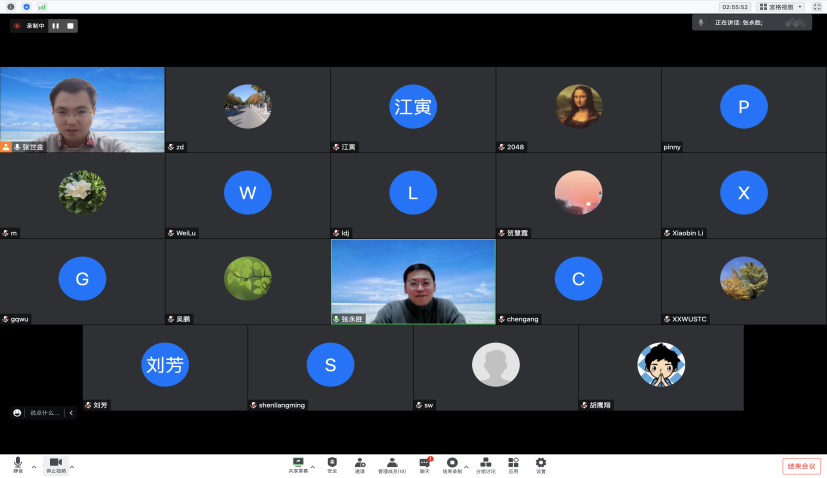This screenshot has height=478, width=827.
Task: Pause the ongoing recording
Action: 55,26
